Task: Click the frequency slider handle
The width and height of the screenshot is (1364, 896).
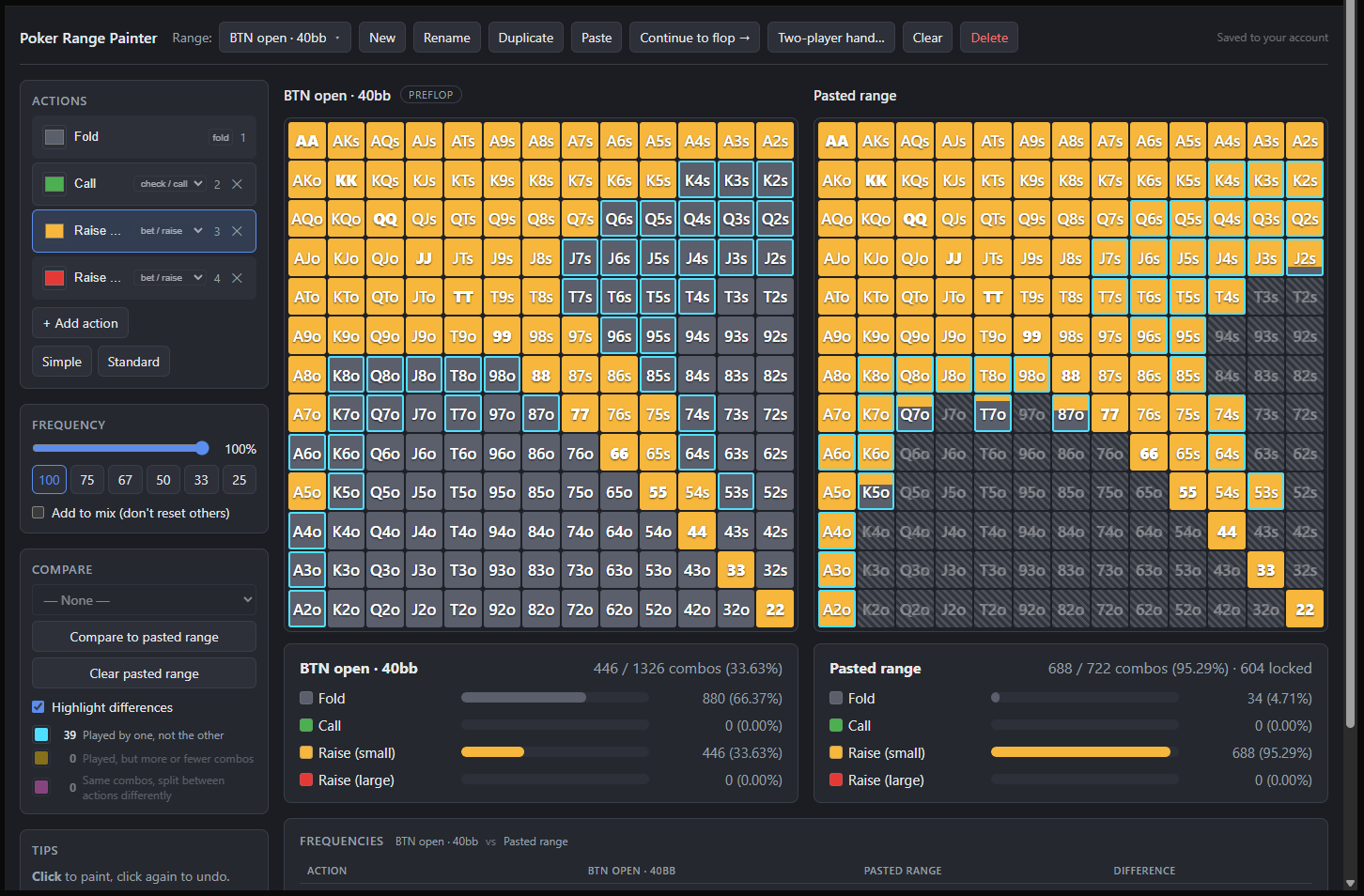Action: coord(202,448)
